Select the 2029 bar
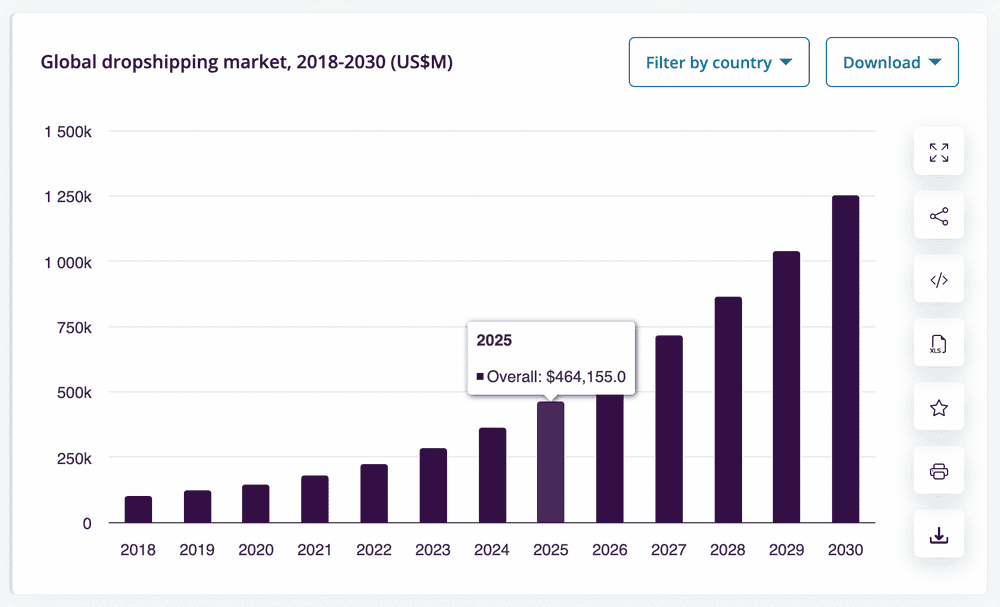1000x607 pixels. click(786, 387)
